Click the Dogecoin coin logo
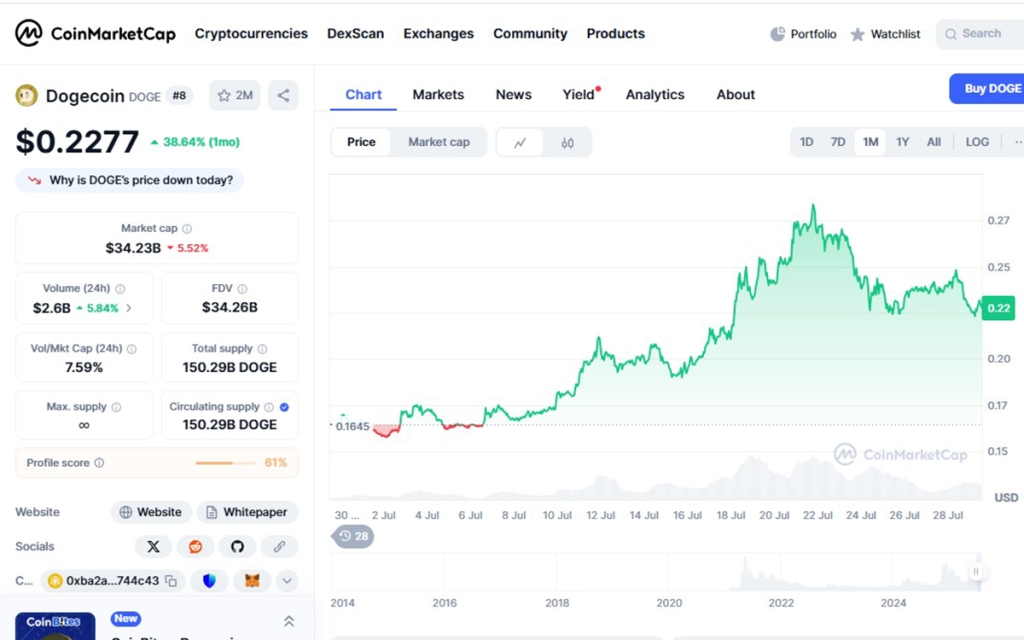1024x640 pixels. (x=27, y=96)
